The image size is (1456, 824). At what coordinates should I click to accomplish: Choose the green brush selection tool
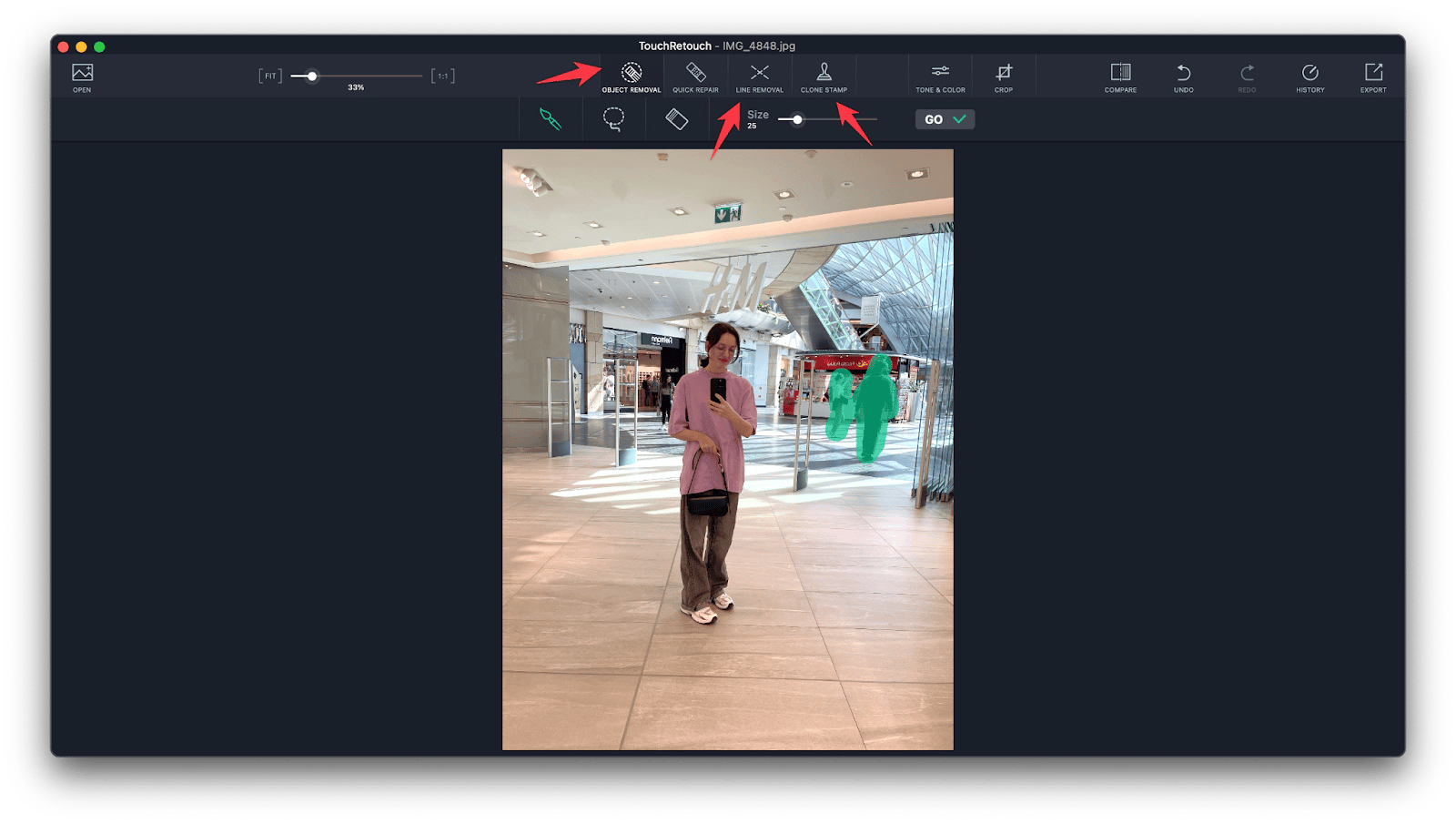[x=550, y=119]
